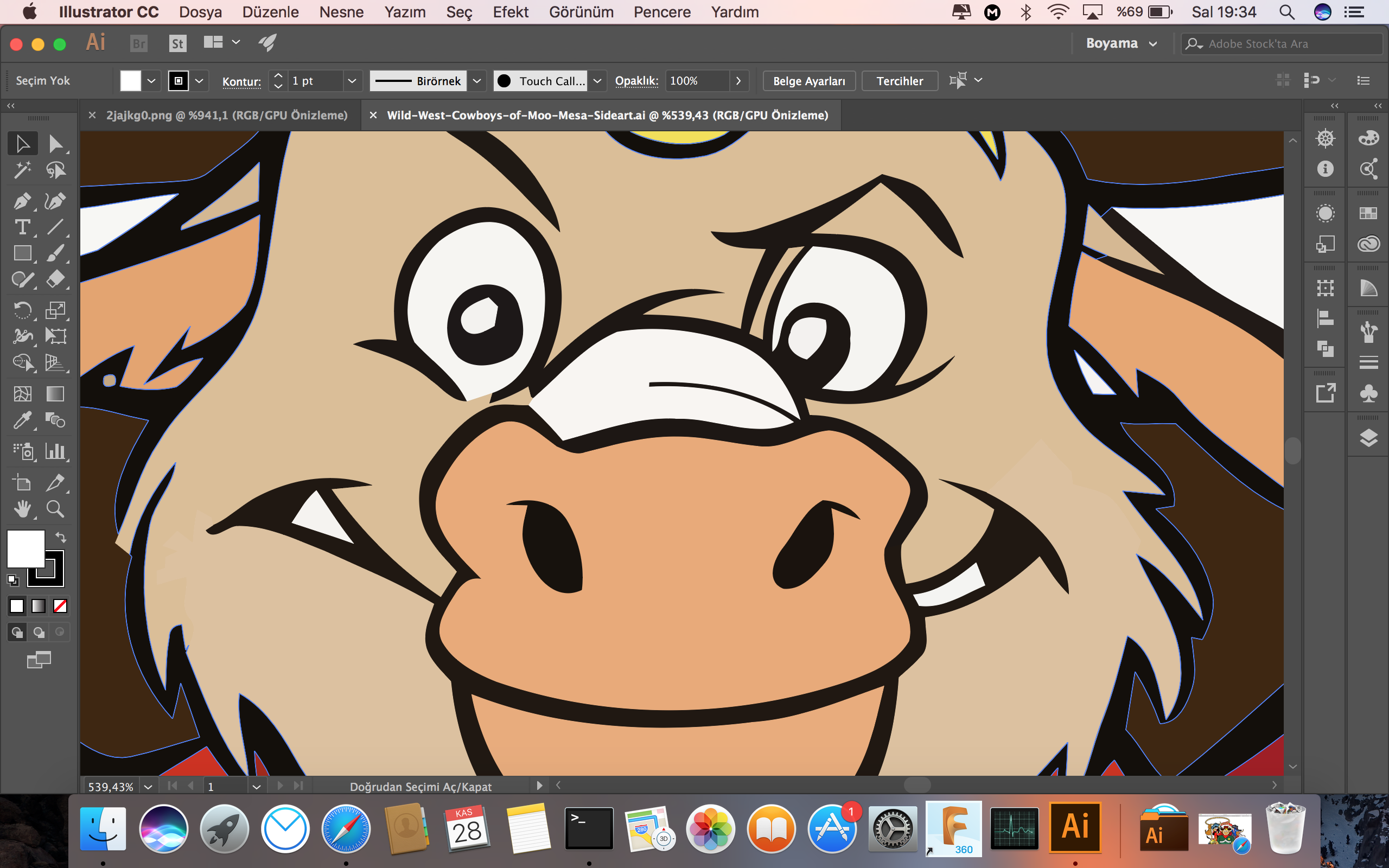
Task: Open the Symbols panel icon
Action: 1368,394
